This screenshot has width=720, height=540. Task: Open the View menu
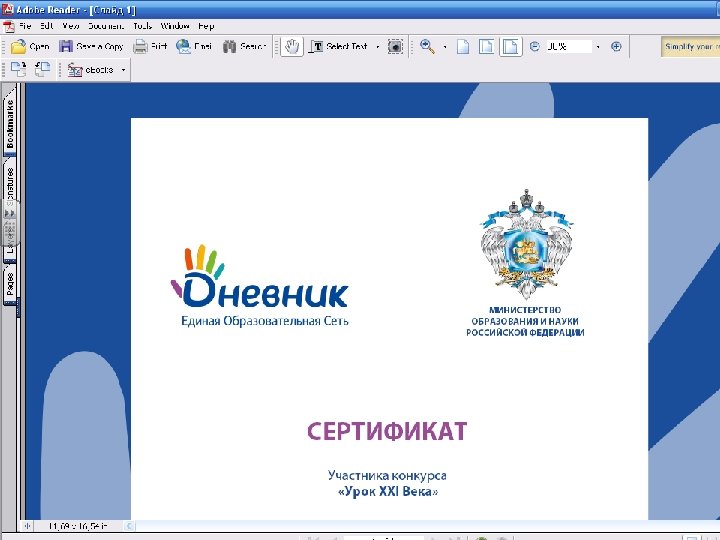pyautogui.click(x=71, y=26)
